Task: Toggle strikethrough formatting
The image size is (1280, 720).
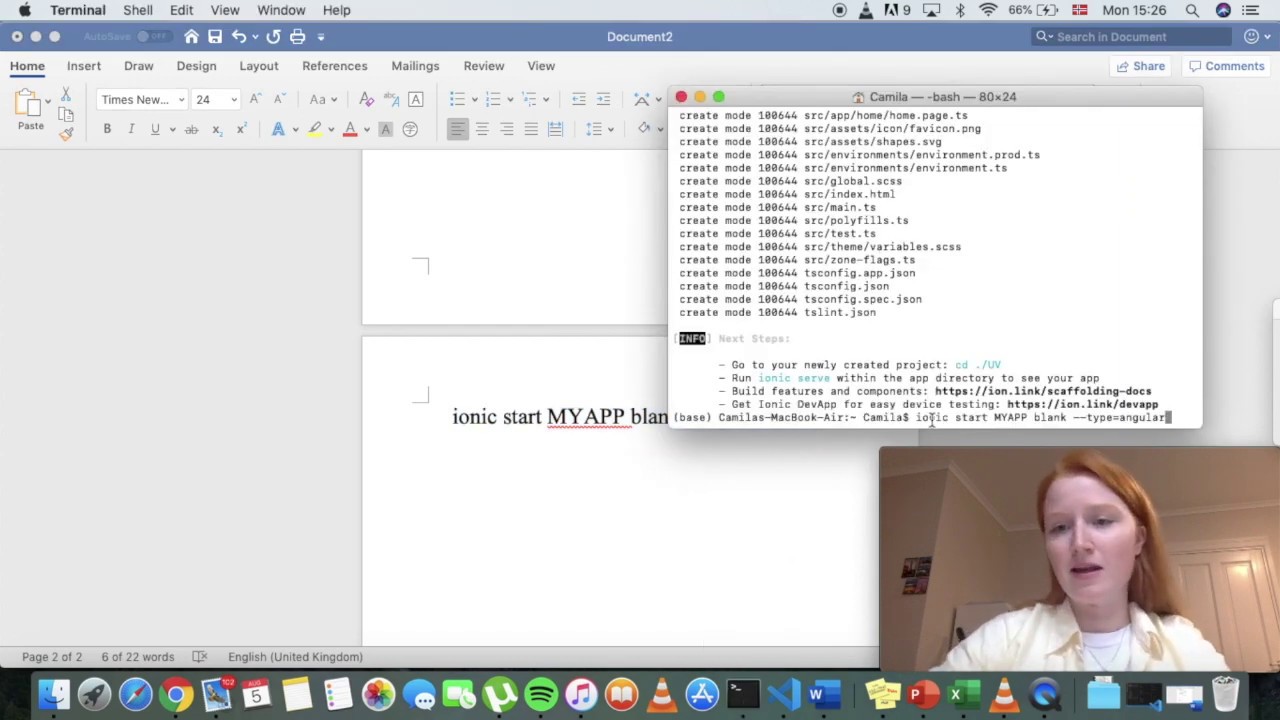Action: click(x=191, y=129)
